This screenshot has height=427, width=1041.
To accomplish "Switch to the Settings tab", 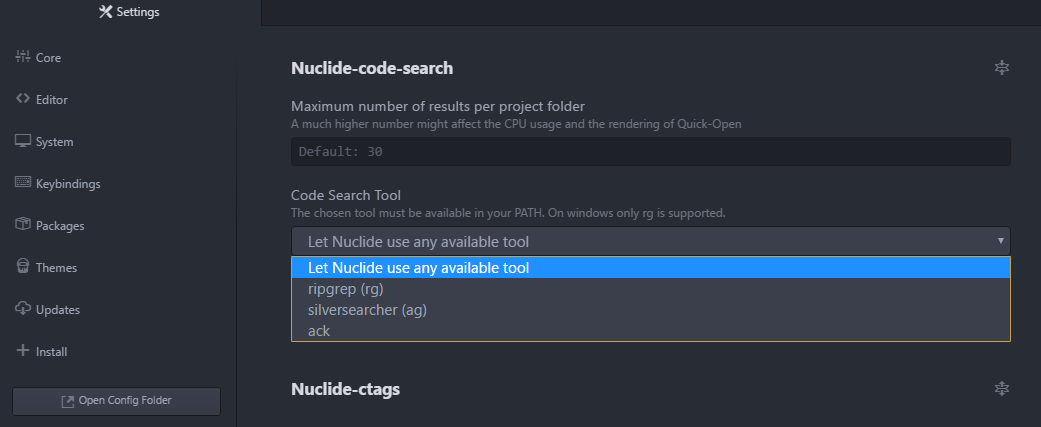I will 129,12.
